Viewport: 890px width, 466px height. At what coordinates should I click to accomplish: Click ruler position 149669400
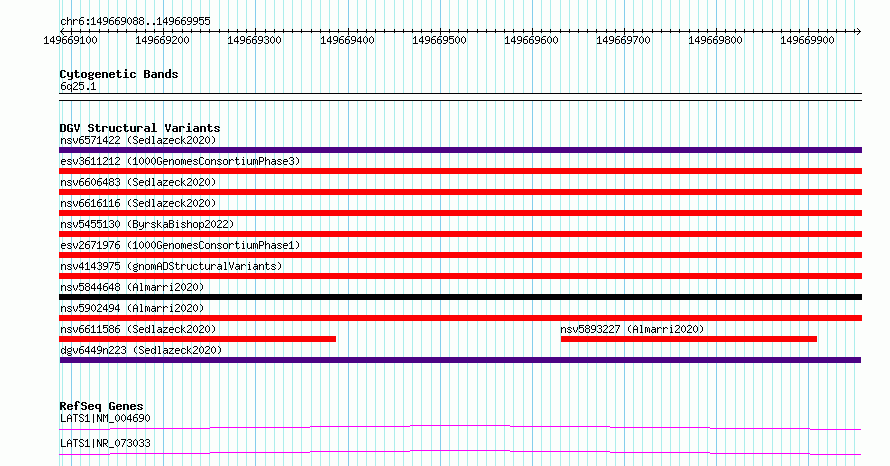347,40
